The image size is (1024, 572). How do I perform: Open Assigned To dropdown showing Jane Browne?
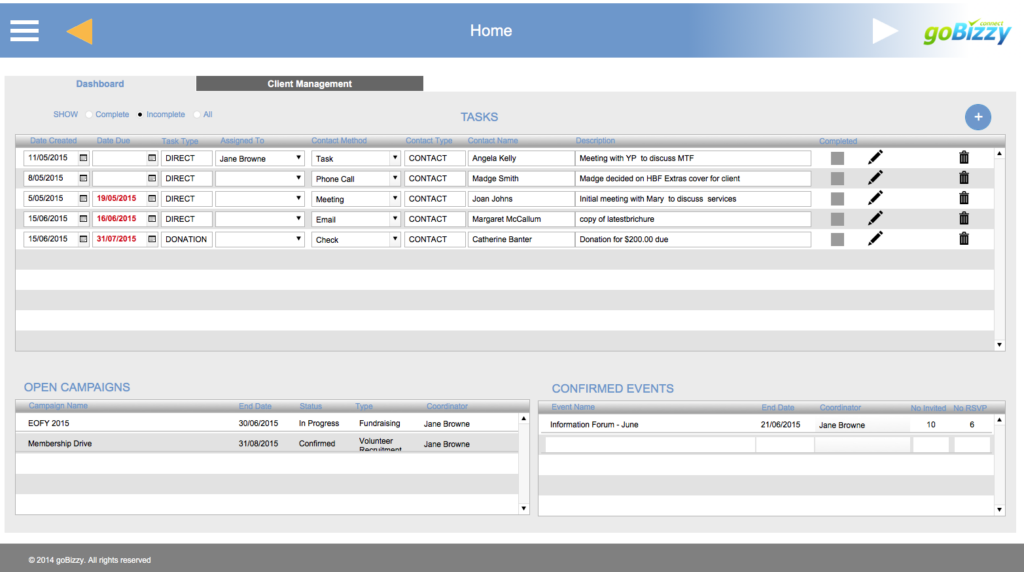point(260,158)
